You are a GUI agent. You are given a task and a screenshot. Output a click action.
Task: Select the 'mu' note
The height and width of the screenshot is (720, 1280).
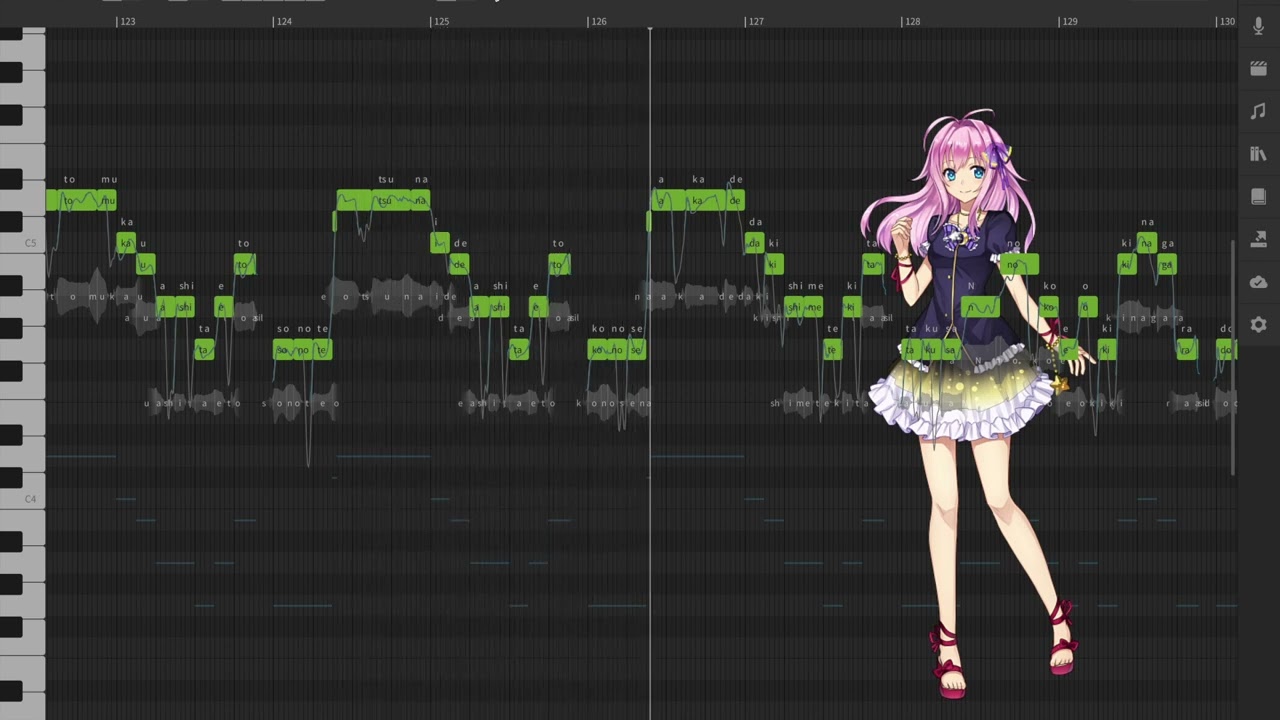pyautogui.click(x=107, y=201)
